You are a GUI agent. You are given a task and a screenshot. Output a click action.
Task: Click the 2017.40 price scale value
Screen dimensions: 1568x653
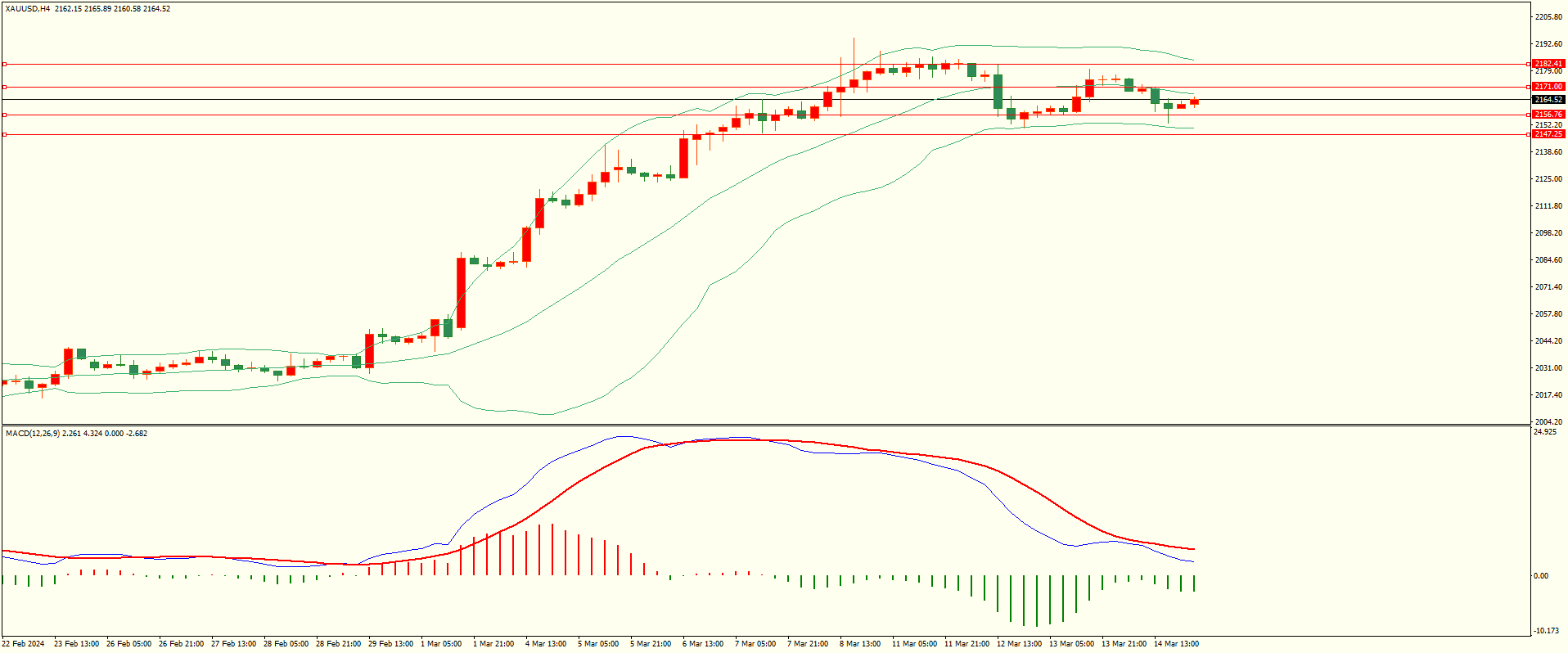click(1548, 395)
